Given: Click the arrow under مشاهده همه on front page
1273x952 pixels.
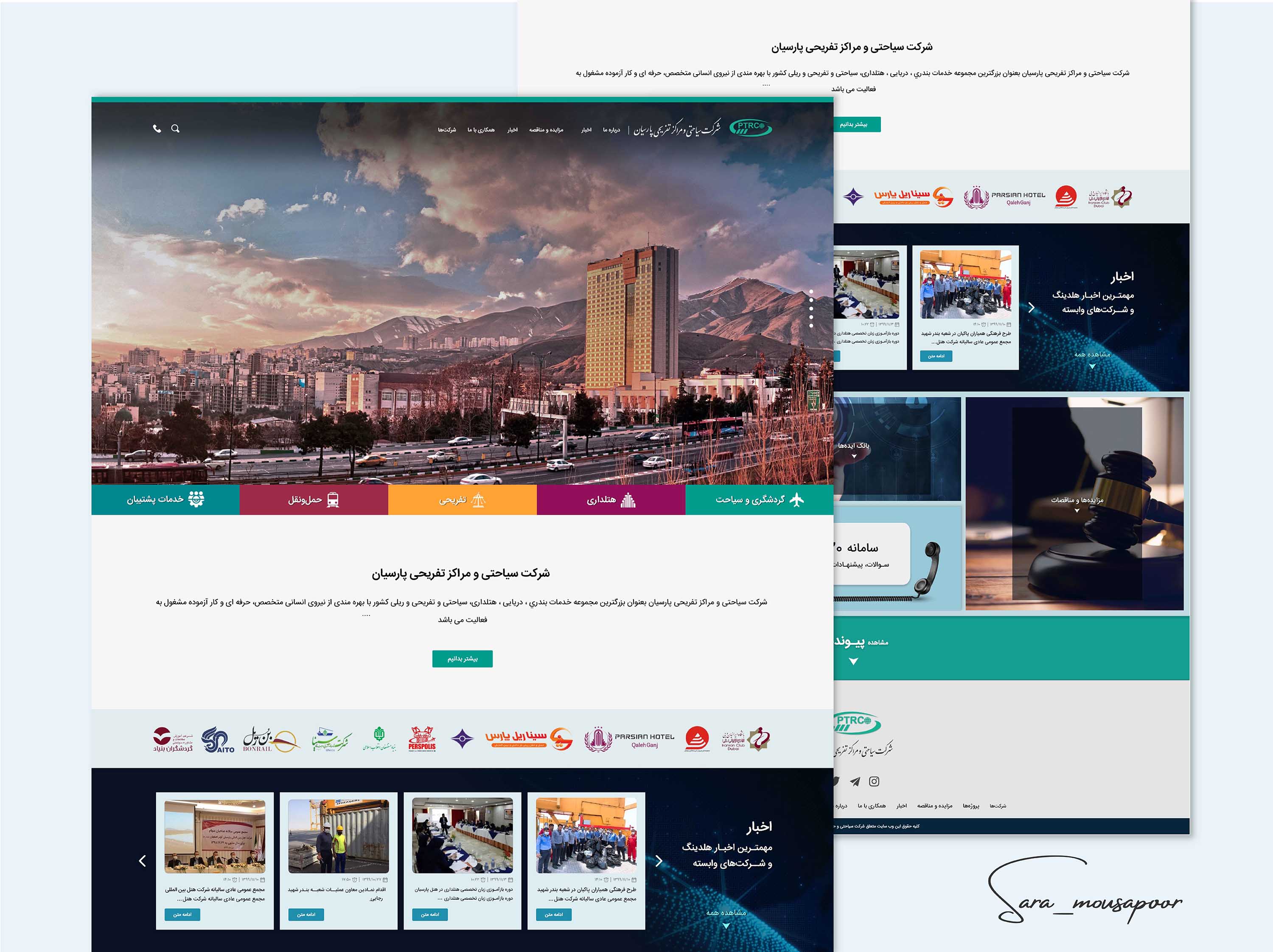Looking at the screenshot, I should (x=726, y=926).
